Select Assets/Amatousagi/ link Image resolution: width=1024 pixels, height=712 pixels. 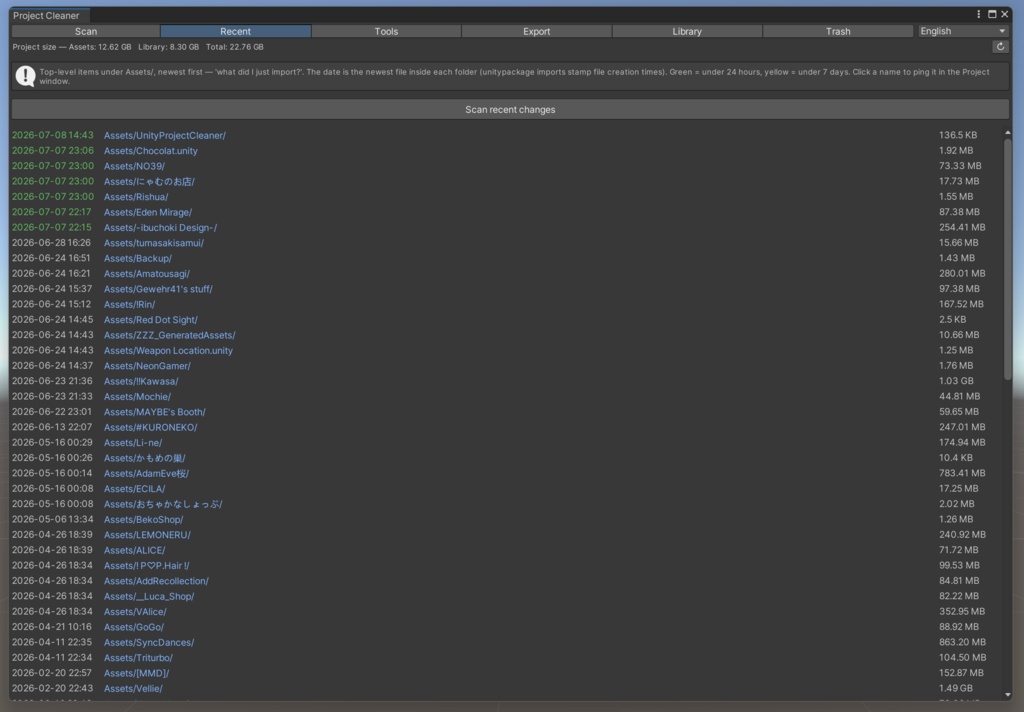click(x=146, y=274)
